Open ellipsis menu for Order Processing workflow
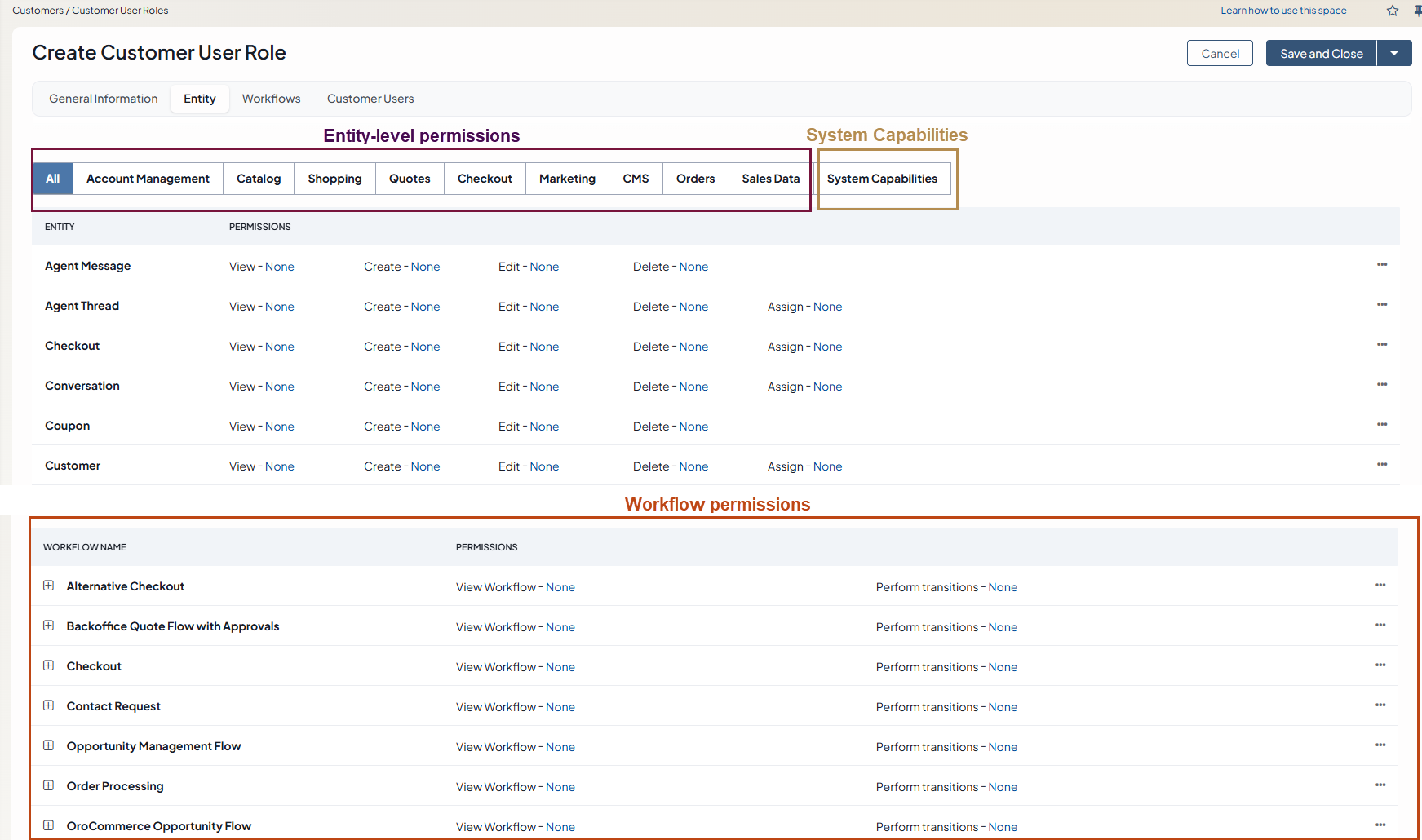 click(1380, 785)
